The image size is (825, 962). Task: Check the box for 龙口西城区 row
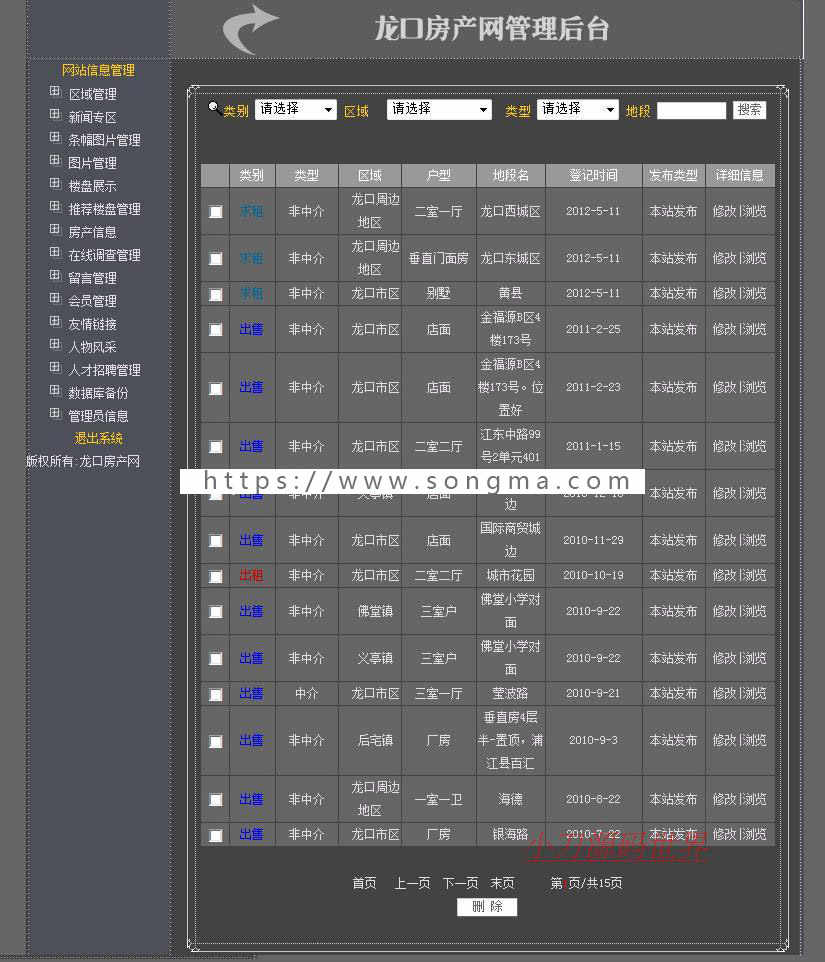click(x=216, y=212)
